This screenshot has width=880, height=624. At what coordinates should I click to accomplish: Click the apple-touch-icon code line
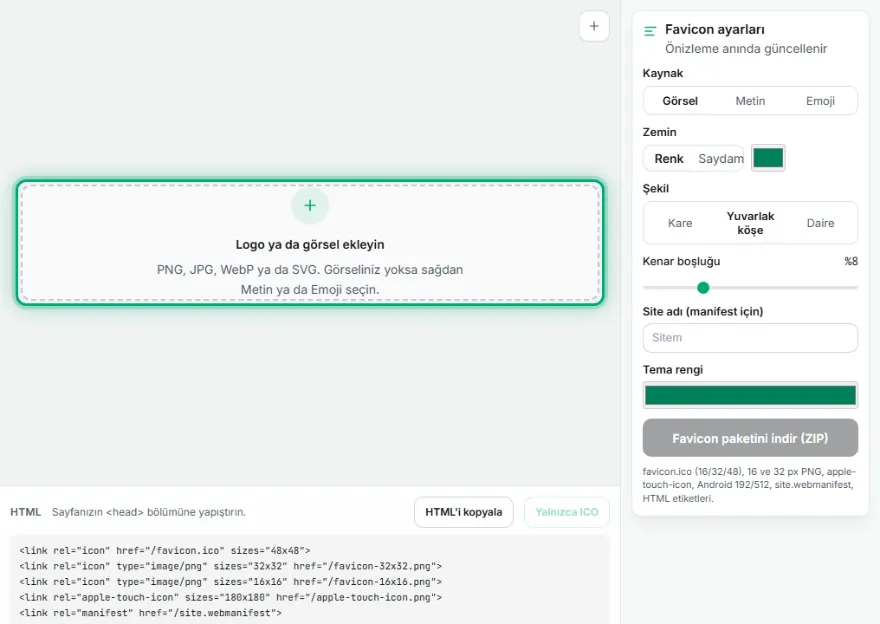pos(230,598)
